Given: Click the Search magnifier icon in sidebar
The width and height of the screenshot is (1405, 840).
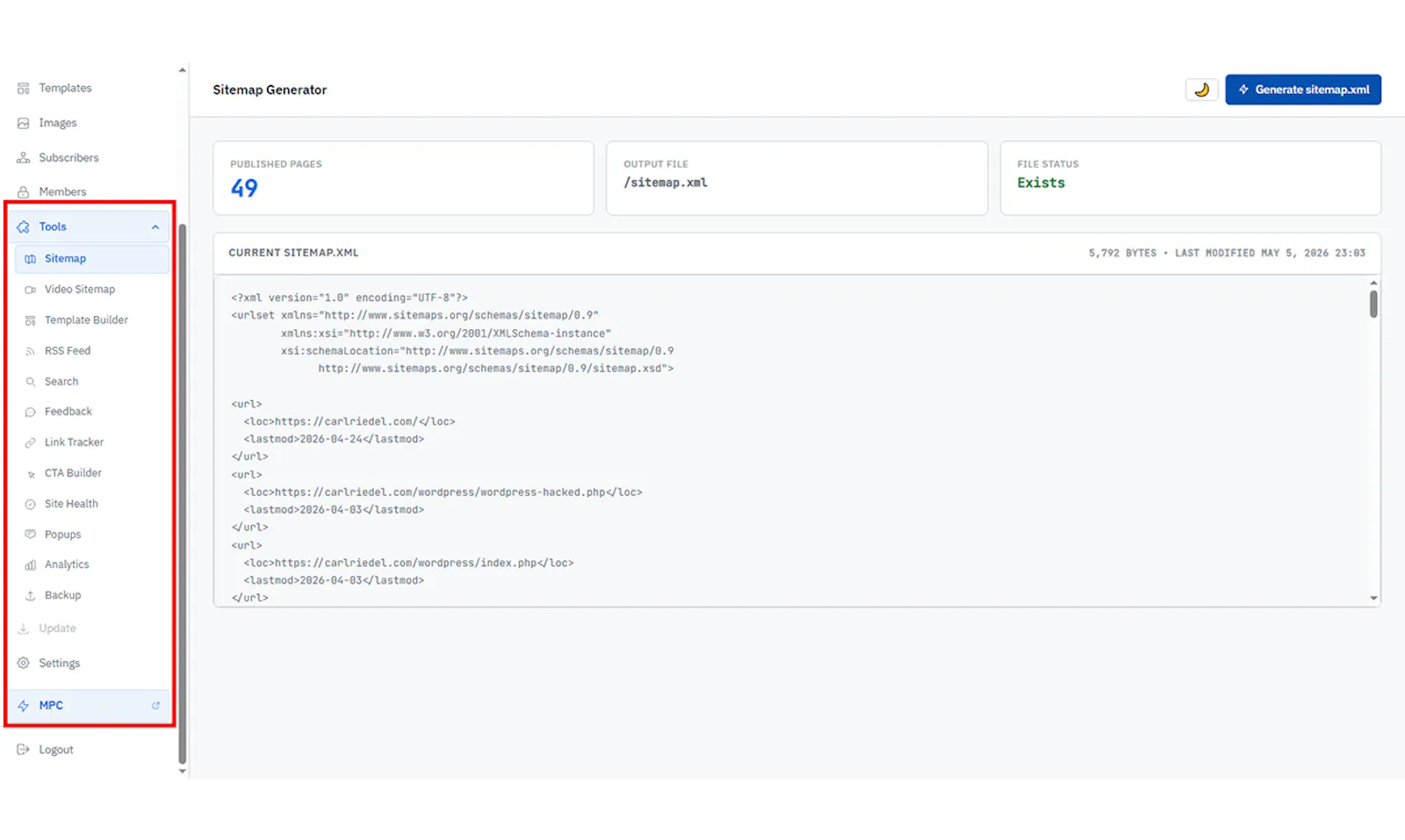Looking at the screenshot, I should tap(31, 382).
